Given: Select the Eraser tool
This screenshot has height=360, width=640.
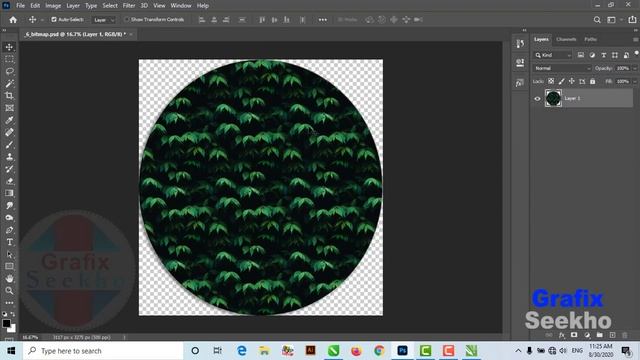Looking at the screenshot, I should 9,181.
